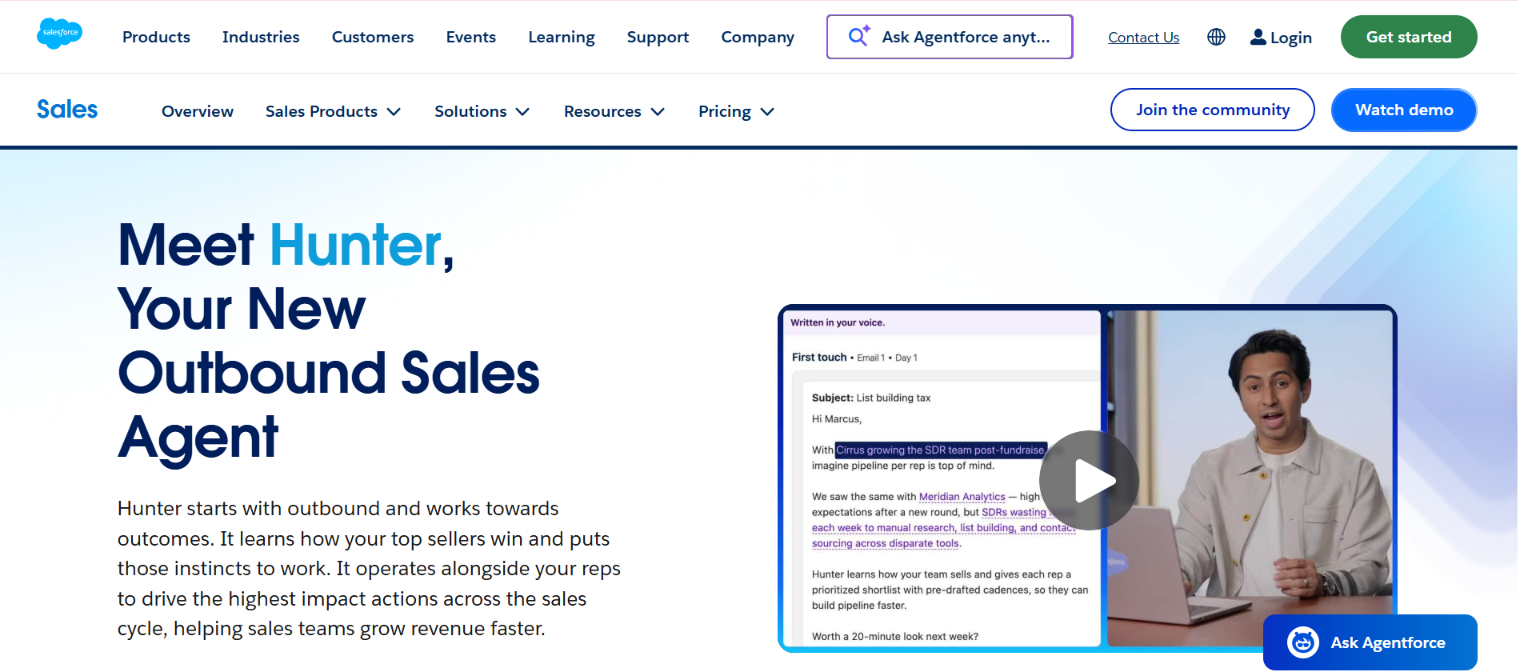This screenshot has height=671, width=1518.
Task: Go to the Sales Overview tab
Action: pyautogui.click(x=198, y=111)
